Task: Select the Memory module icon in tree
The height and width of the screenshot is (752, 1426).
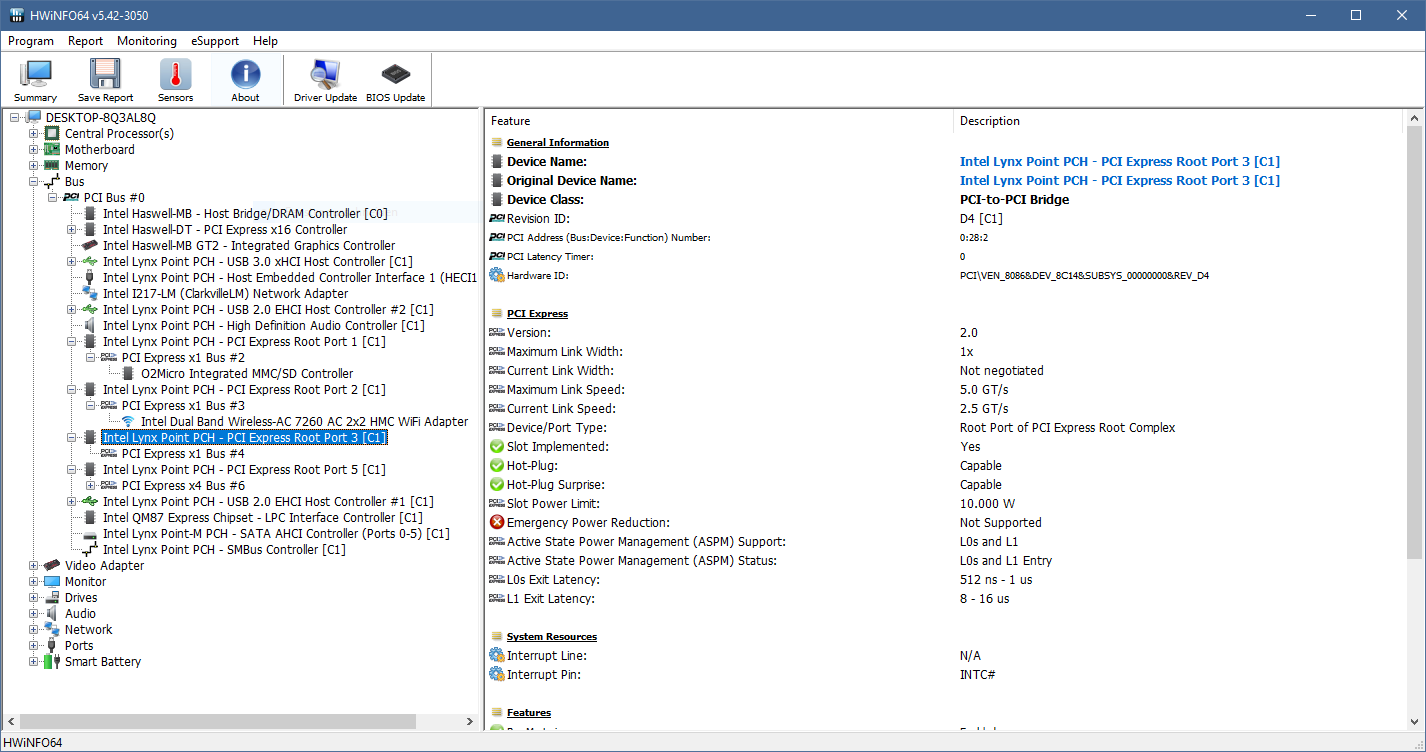Action: 53,166
